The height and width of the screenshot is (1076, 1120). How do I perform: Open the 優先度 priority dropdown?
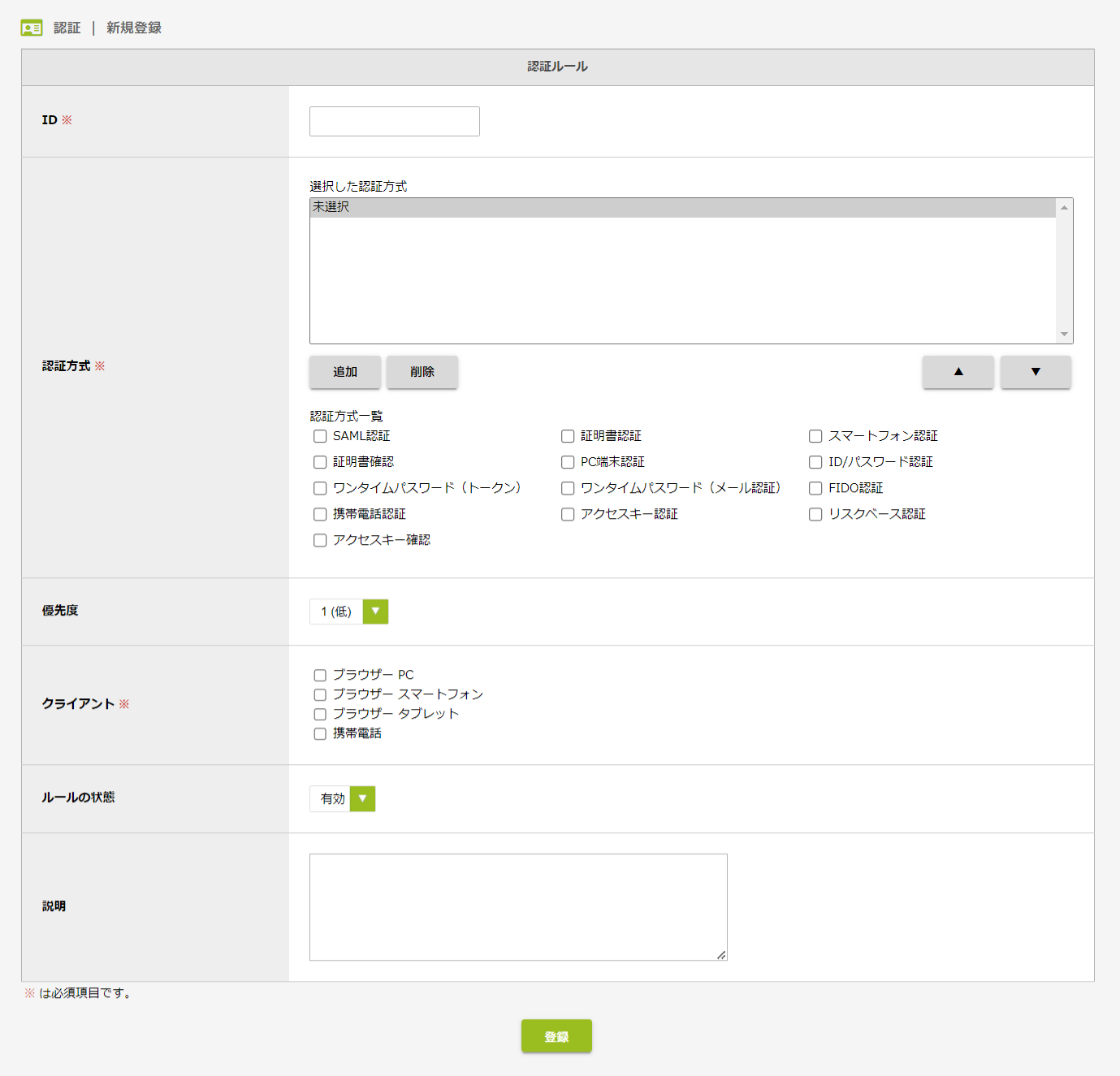[x=349, y=611]
